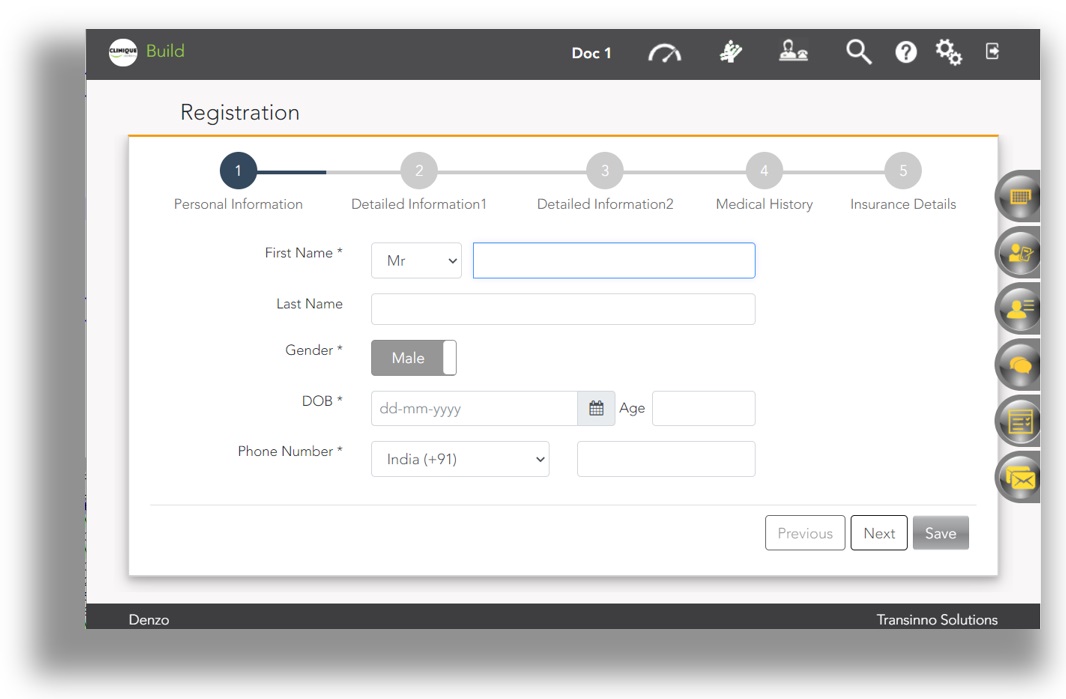Image resolution: width=1066 pixels, height=699 pixels.
Task: Go to step 5 Insurance Details
Action: (x=903, y=171)
